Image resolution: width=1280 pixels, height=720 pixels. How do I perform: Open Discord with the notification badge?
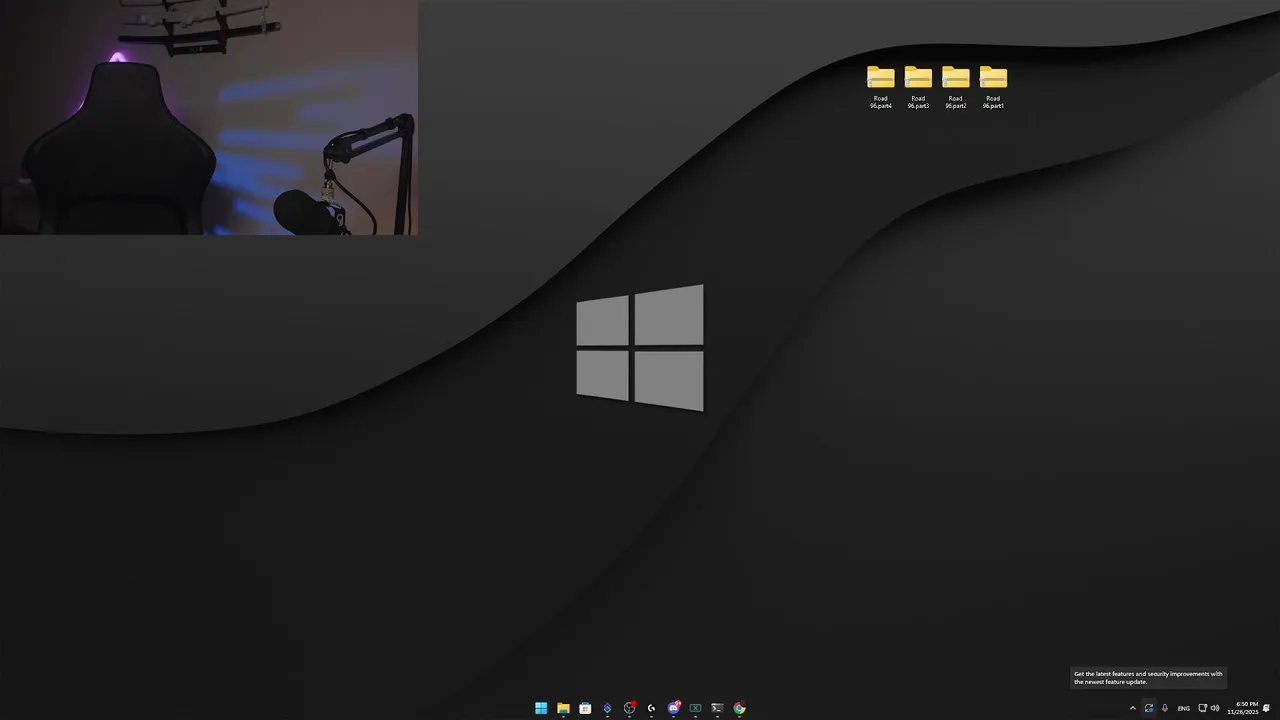[673, 708]
